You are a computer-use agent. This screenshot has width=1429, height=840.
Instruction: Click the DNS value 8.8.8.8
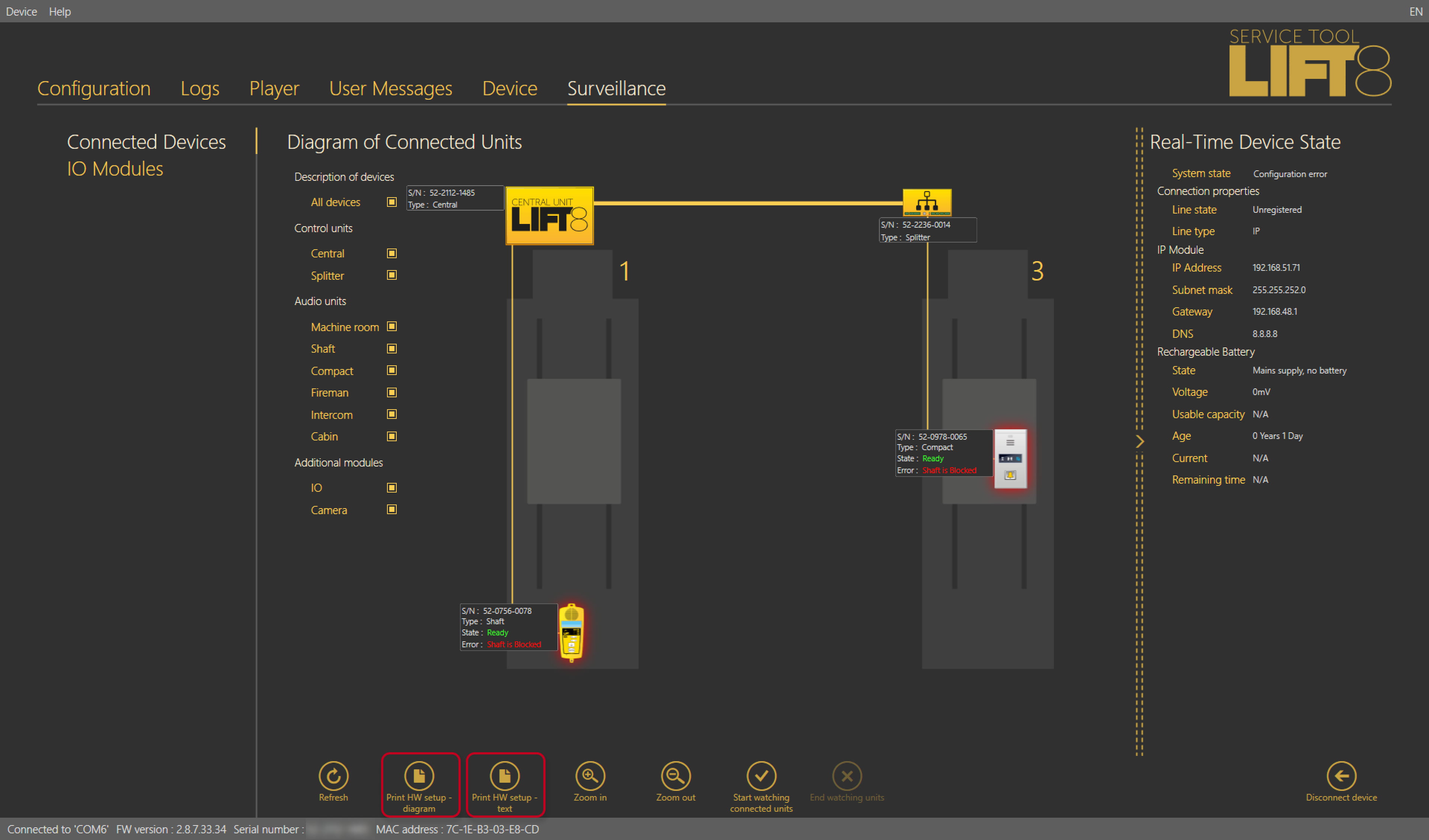click(x=1265, y=334)
